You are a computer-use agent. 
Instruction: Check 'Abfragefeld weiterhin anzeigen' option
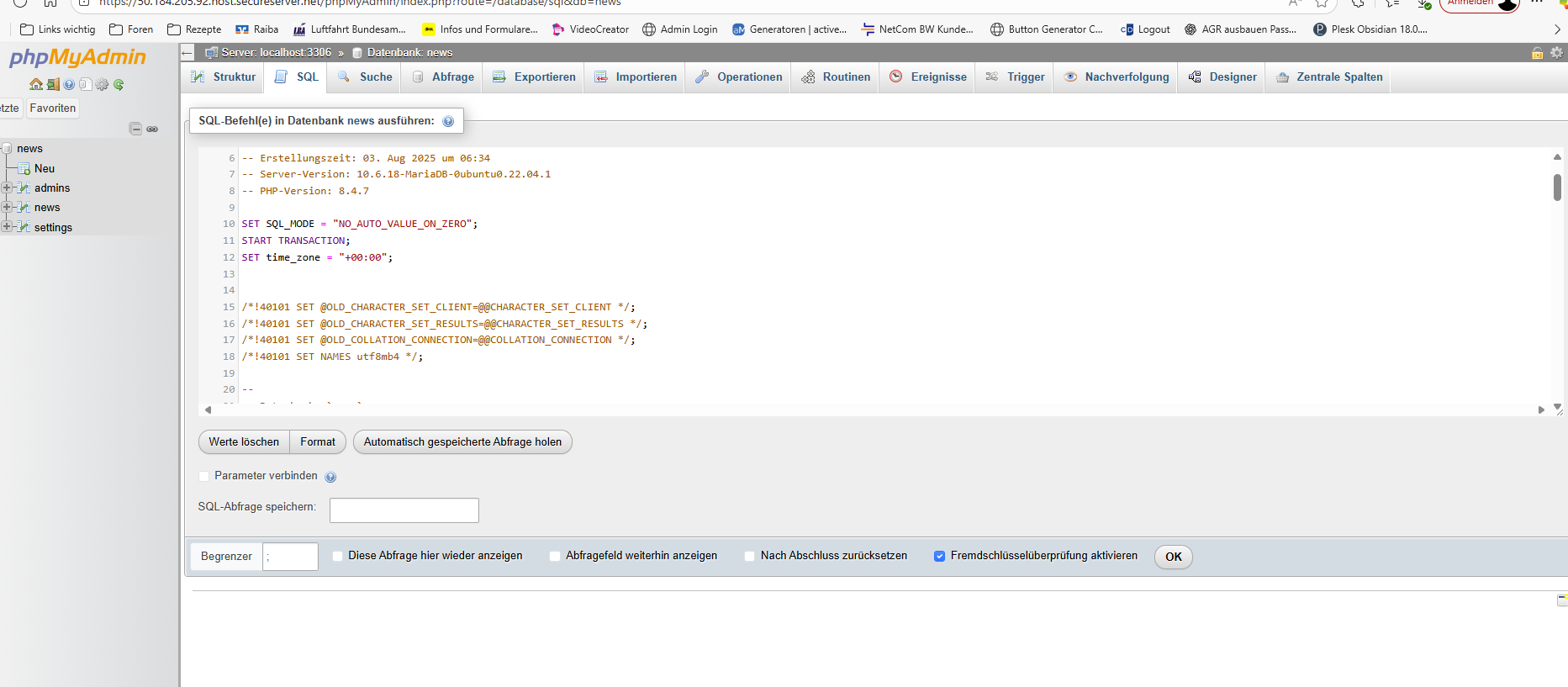[x=555, y=556]
